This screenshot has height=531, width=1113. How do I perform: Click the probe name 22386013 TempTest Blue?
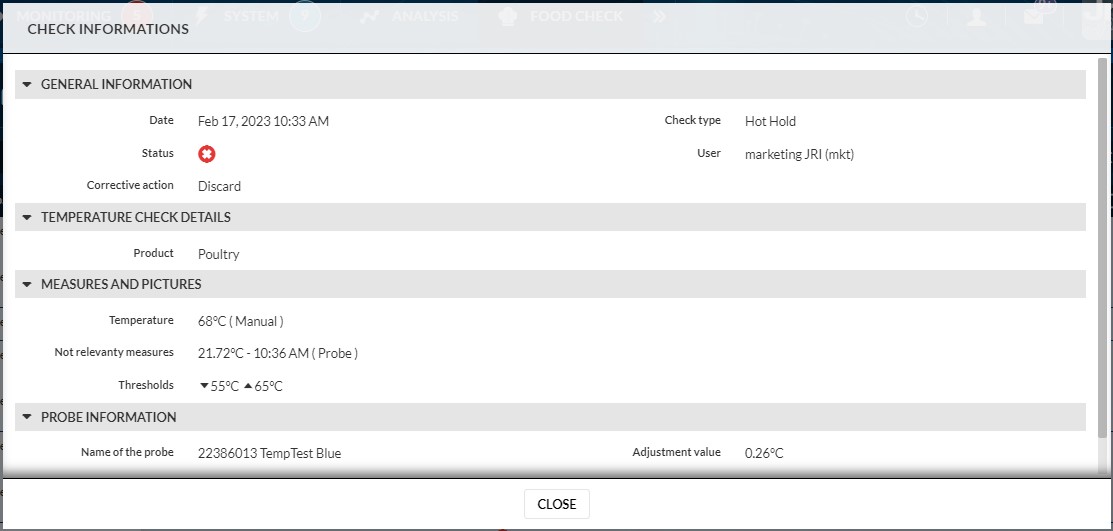[x=270, y=453]
